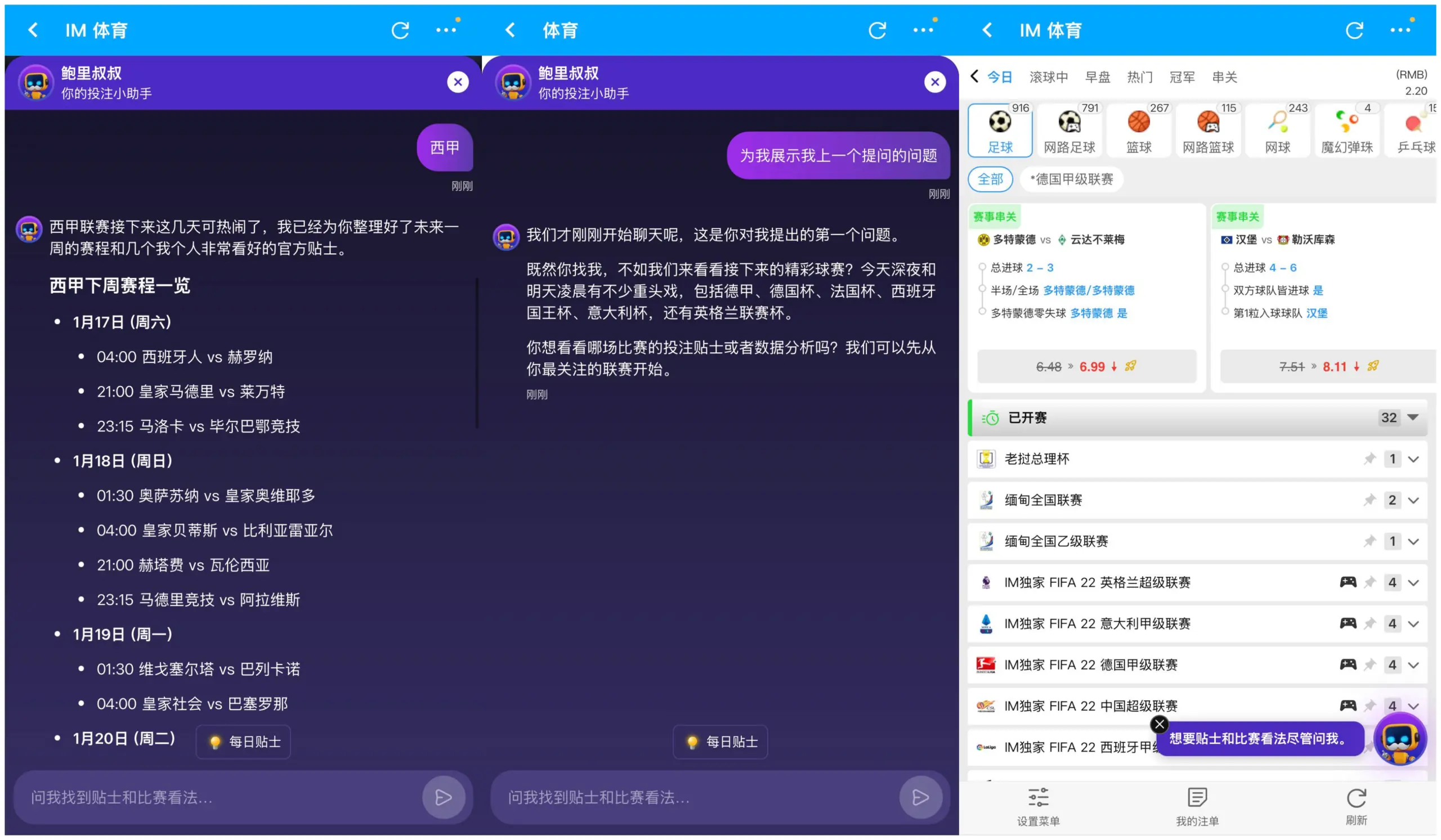
Task: Select 全部 filter chip
Action: (x=990, y=179)
